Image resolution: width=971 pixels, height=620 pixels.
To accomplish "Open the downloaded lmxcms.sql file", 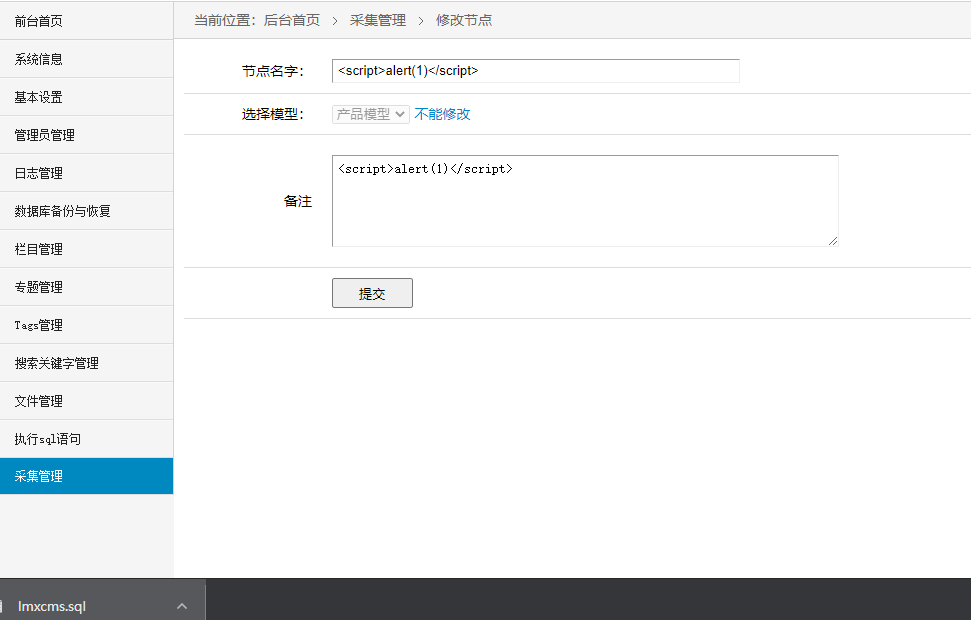I will pyautogui.click(x=52, y=606).
